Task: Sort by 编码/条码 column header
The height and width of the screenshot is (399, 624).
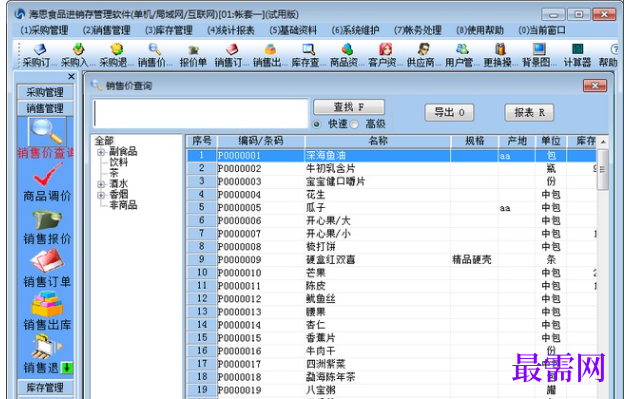Action: coord(261,141)
